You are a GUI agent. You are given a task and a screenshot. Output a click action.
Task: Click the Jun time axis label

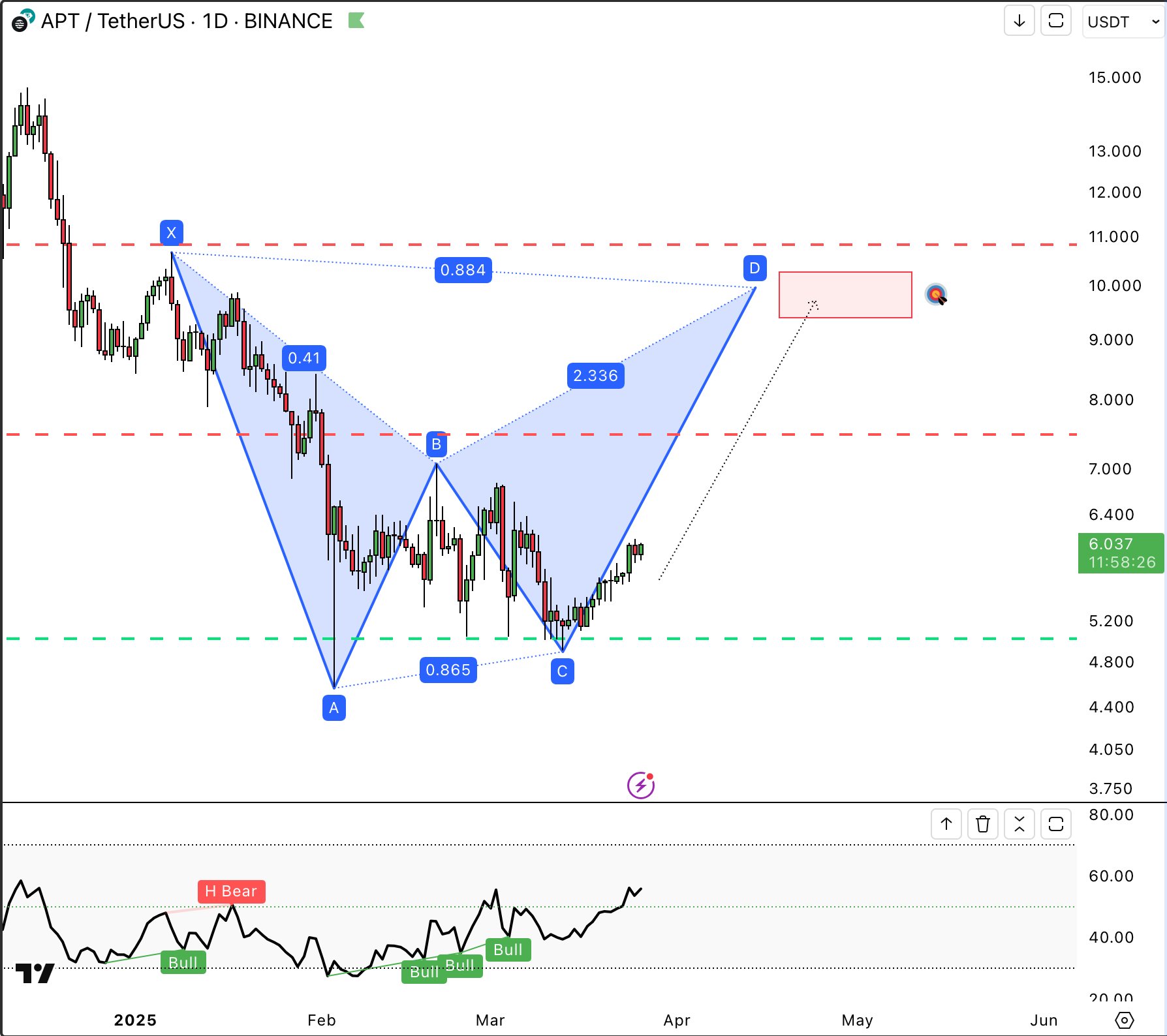(x=1044, y=1020)
